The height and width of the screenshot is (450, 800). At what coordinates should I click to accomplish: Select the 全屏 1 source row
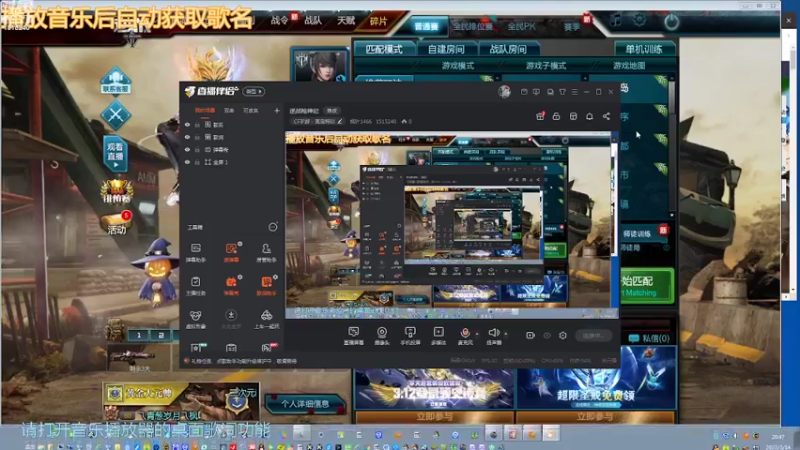tap(232, 162)
